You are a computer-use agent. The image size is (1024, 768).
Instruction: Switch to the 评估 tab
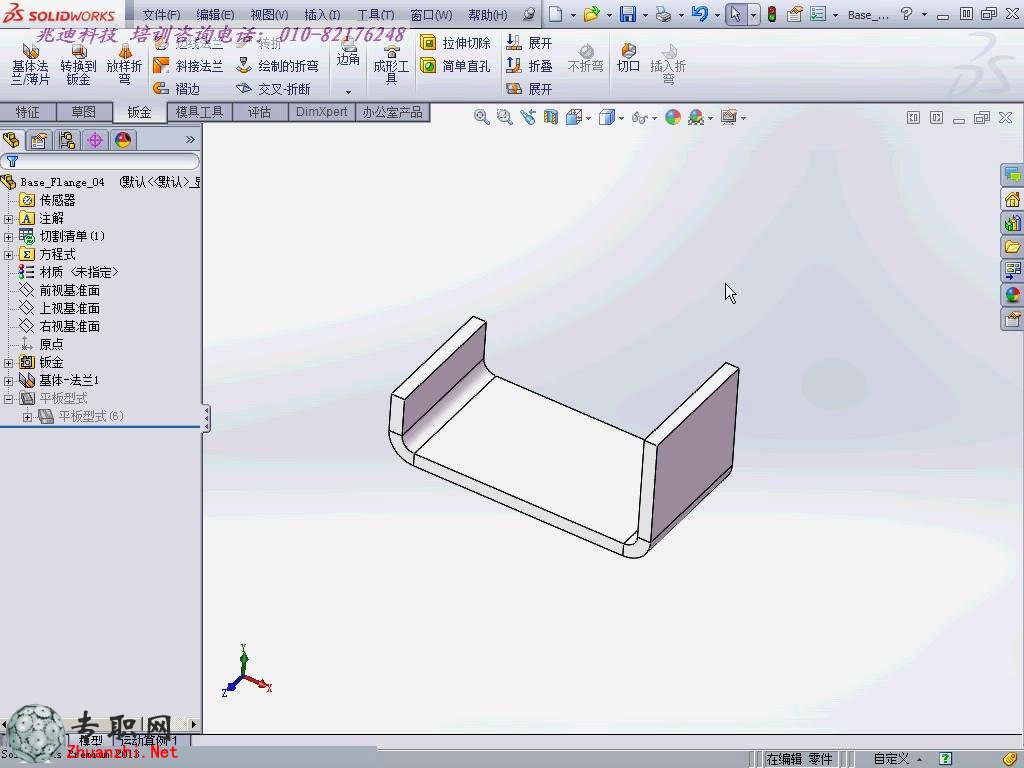259,112
